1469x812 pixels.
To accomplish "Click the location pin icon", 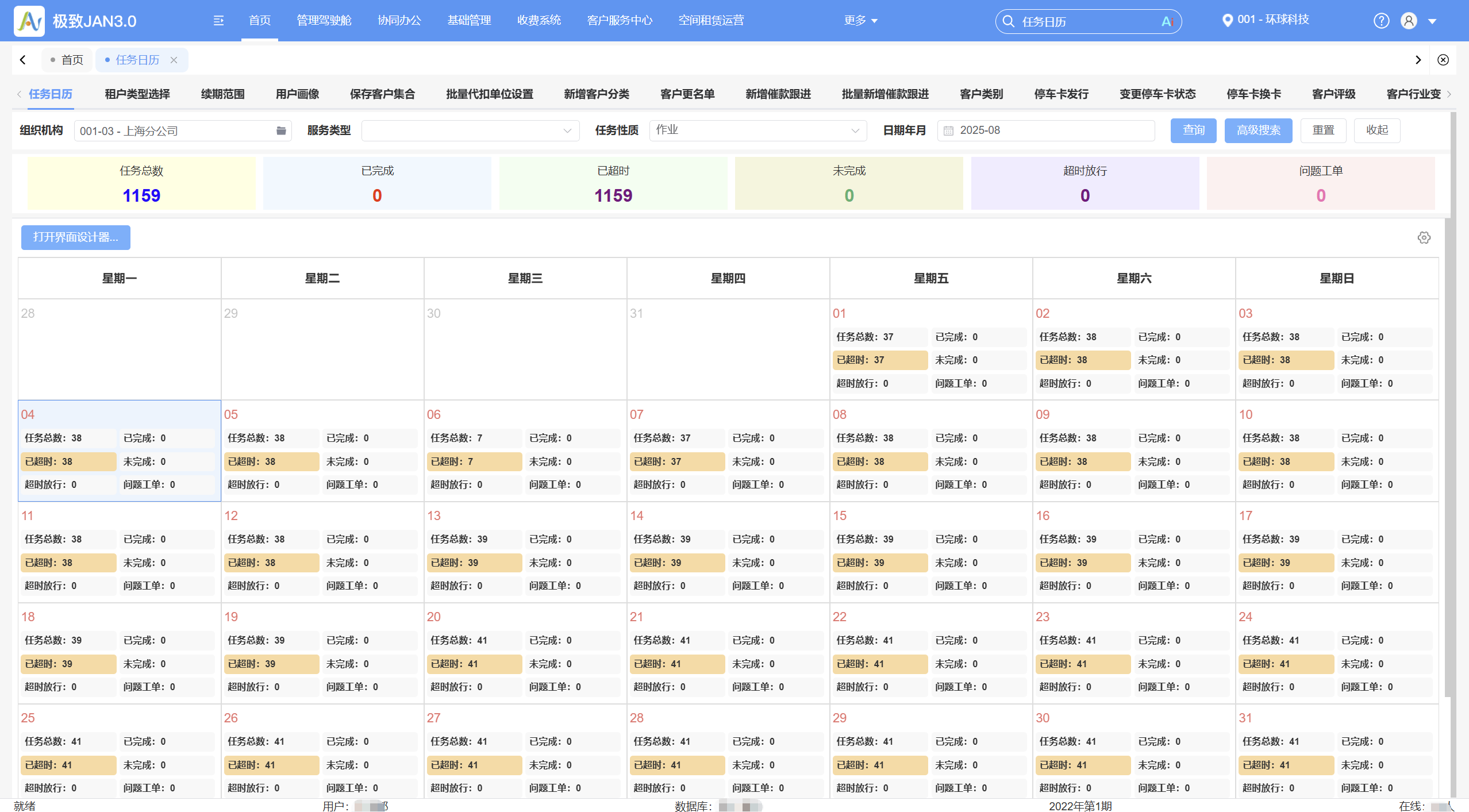I will coord(1227,20).
